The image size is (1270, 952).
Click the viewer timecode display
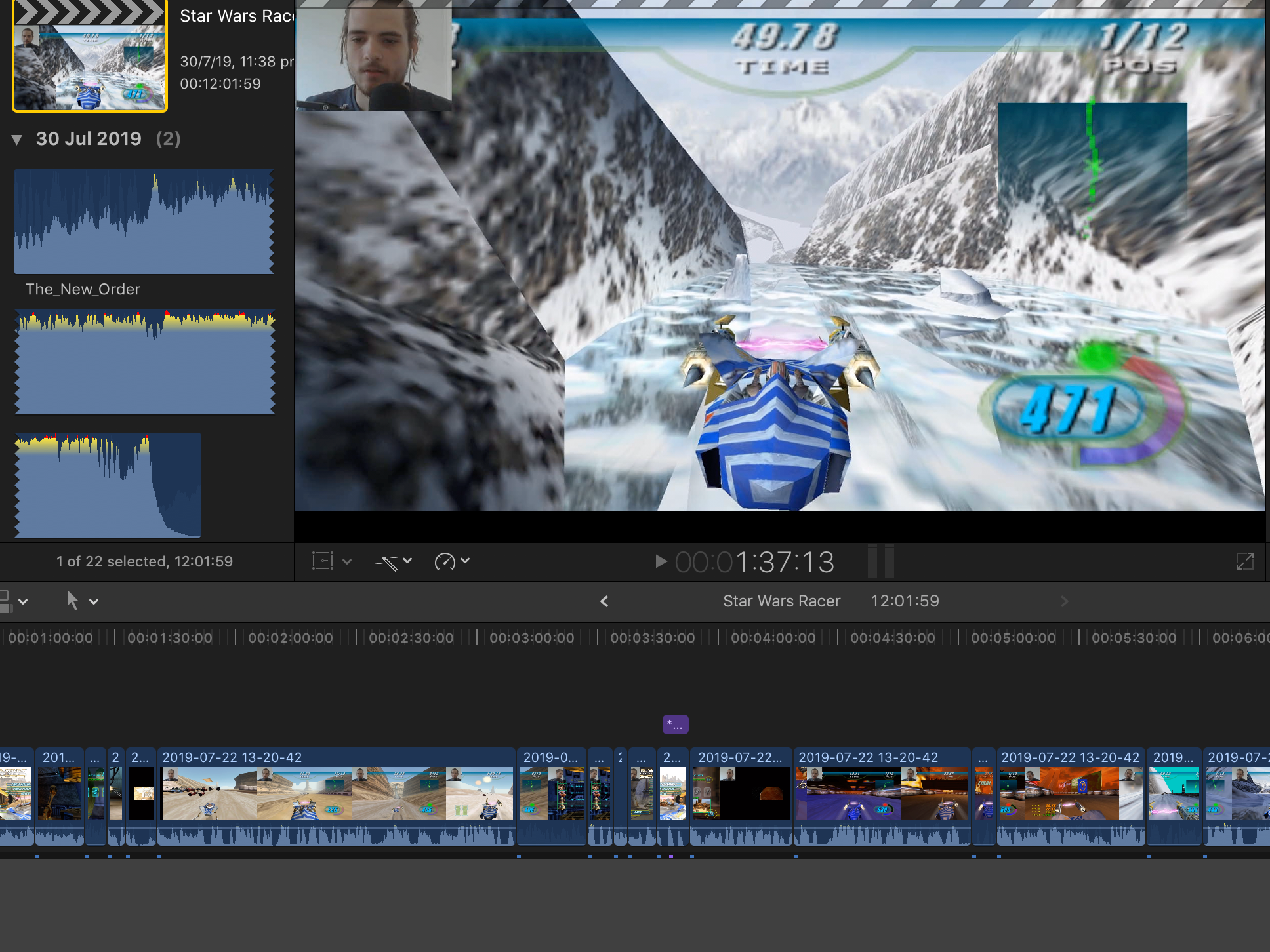coord(754,562)
